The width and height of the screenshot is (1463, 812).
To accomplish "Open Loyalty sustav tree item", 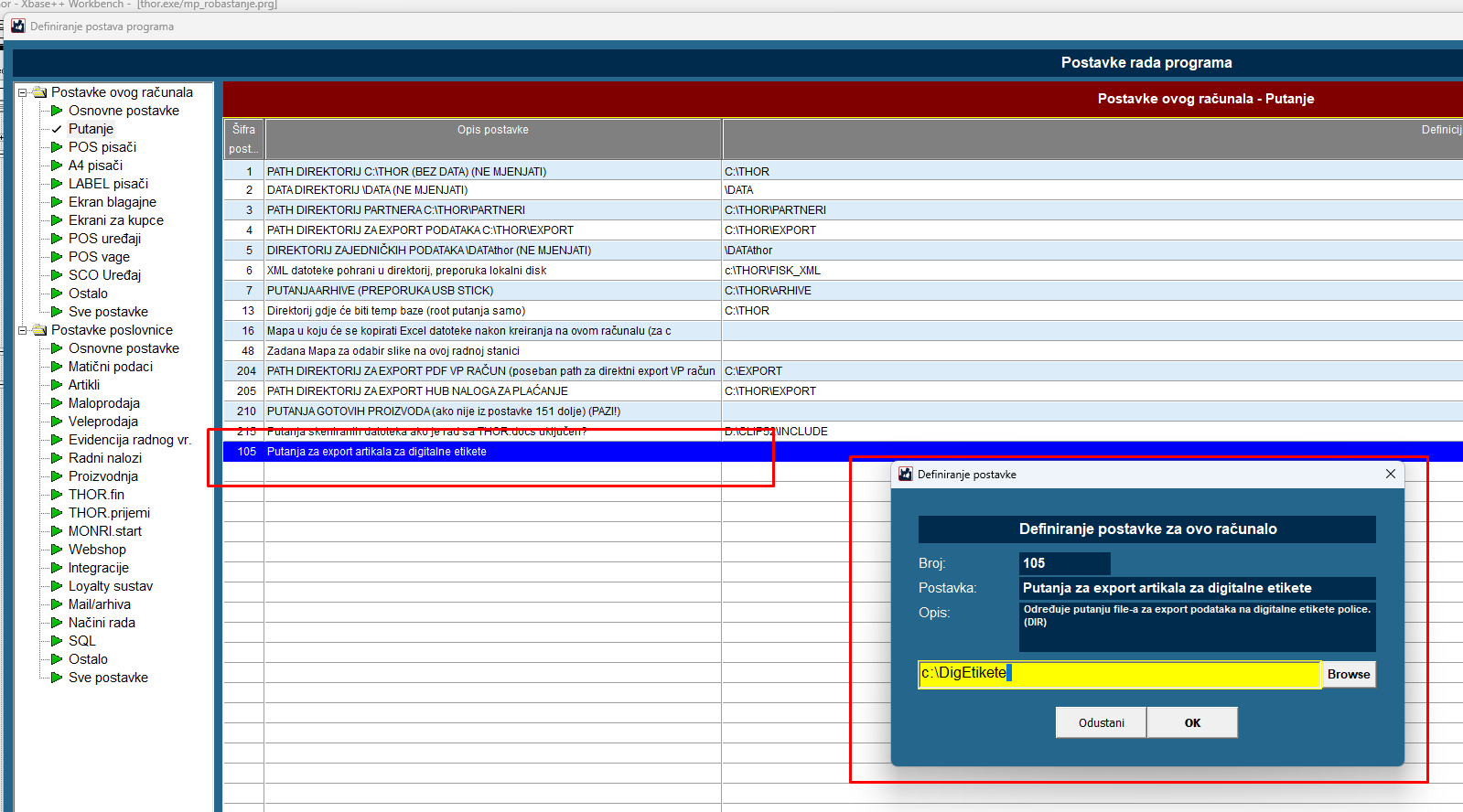I will pyautogui.click(x=111, y=586).
